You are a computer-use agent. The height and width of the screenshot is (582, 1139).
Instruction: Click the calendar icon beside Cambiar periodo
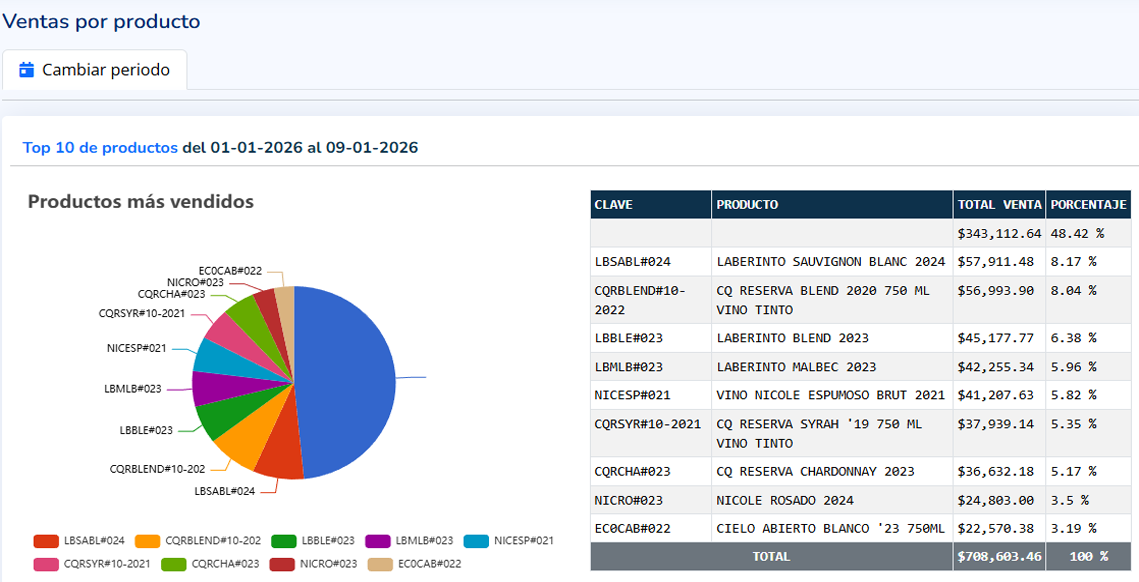tap(27, 70)
